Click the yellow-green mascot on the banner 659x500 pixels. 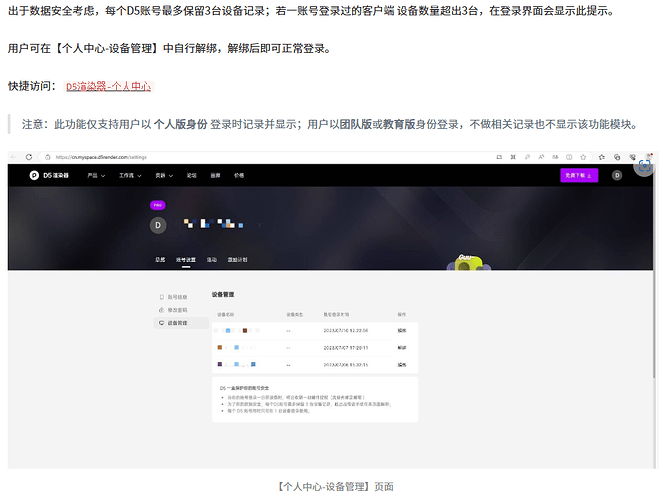[x=469, y=263]
